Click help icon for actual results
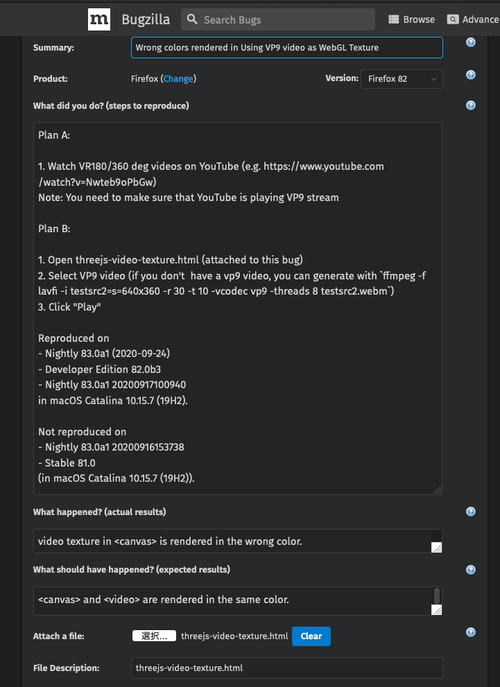Viewport: 500px width, 687px height. click(x=471, y=512)
